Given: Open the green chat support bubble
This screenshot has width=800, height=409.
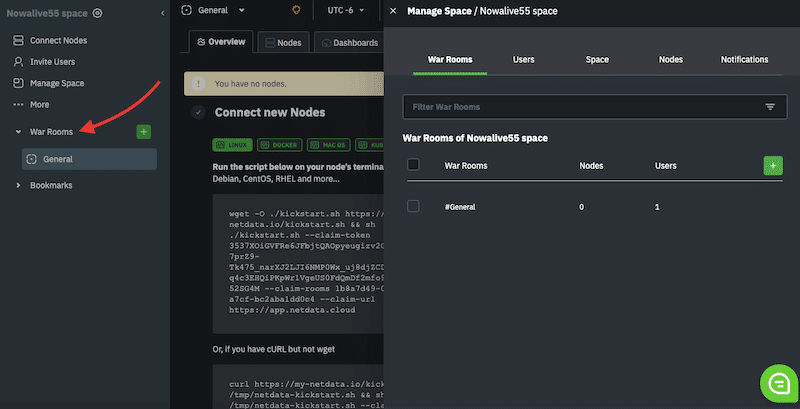Looking at the screenshot, I should pyautogui.click(x=779, y=384).
